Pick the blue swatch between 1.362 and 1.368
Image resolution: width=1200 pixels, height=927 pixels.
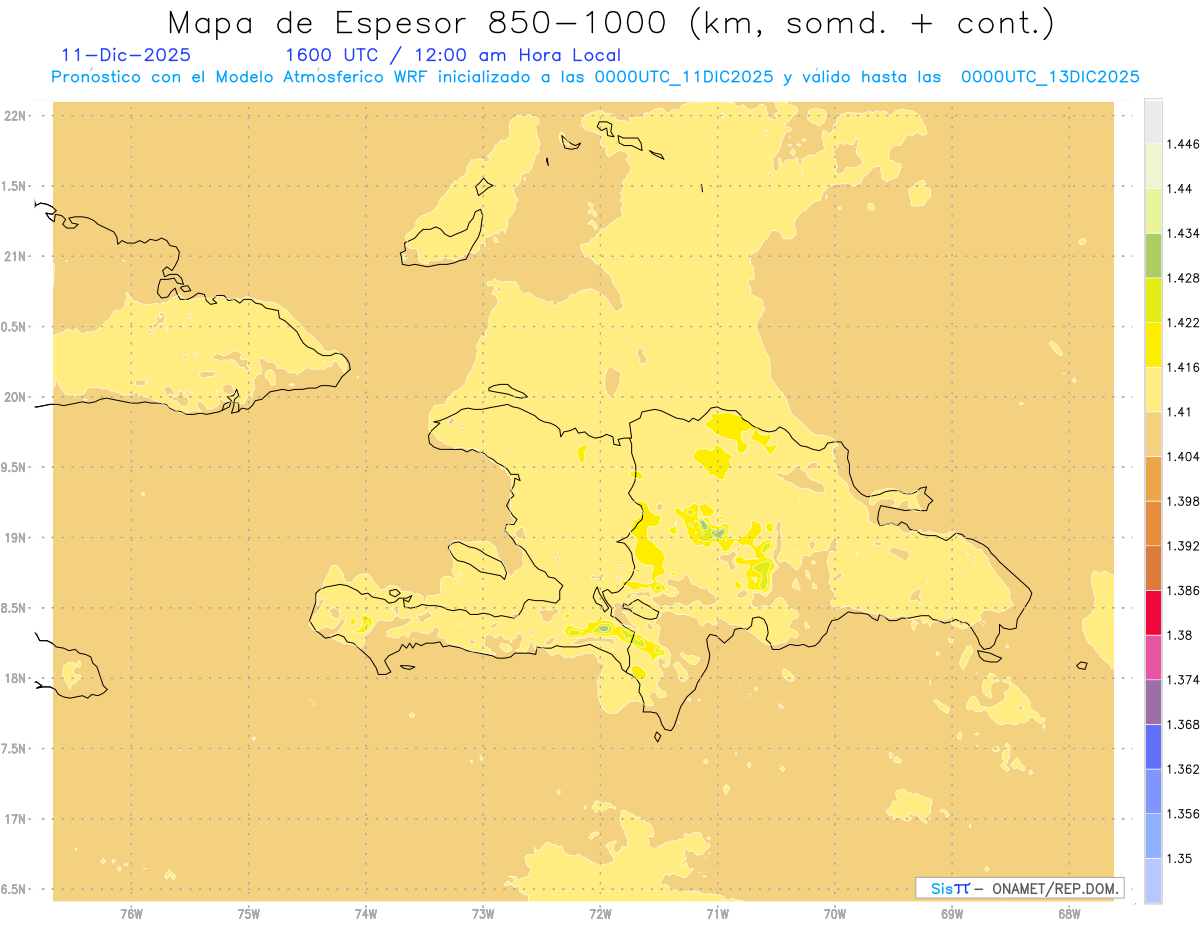pyautogui.click(x=1153, y=747)
